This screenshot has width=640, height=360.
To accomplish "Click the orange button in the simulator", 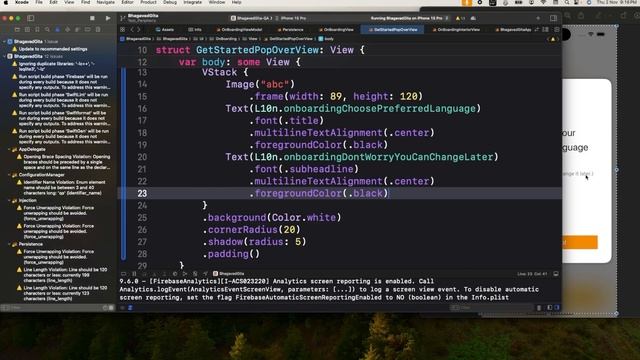I will [x=580, y=242].
